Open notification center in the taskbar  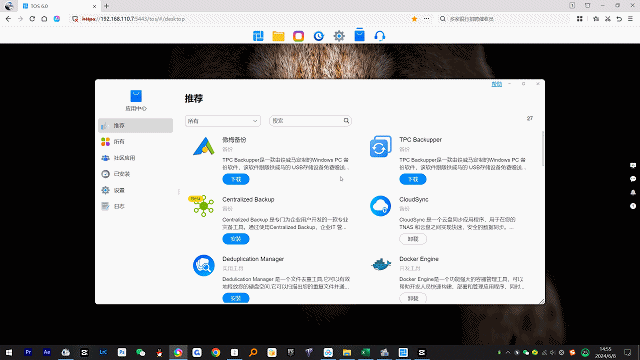pyautogui.click(x=628, y=352)
